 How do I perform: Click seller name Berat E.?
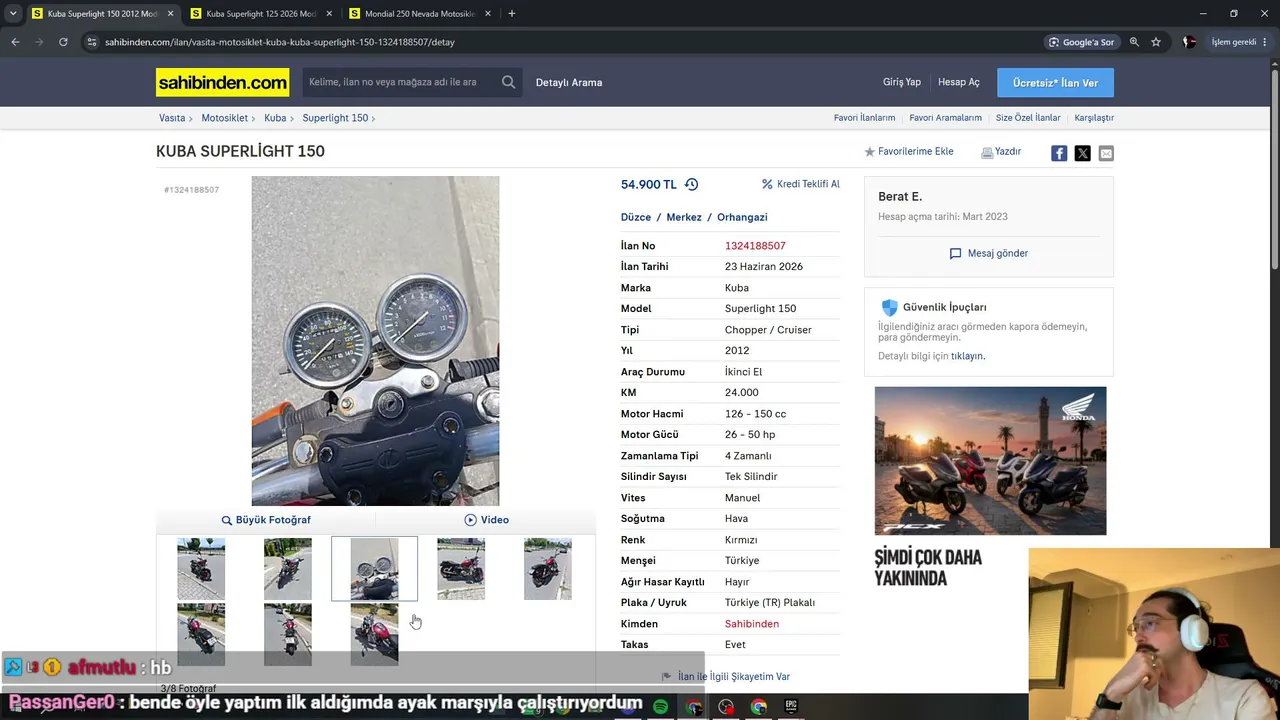(900, 197)
